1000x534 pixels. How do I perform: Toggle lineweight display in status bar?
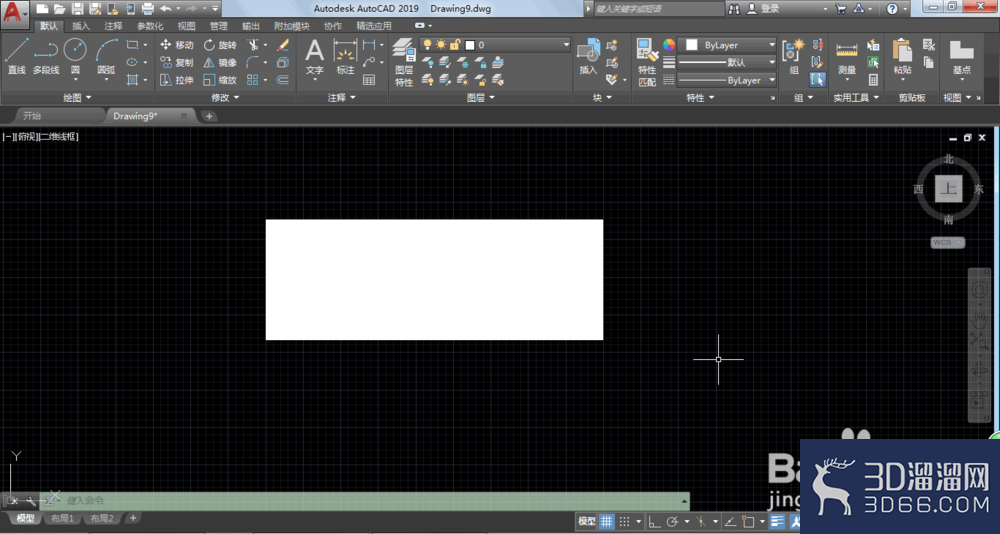[777, 521]
